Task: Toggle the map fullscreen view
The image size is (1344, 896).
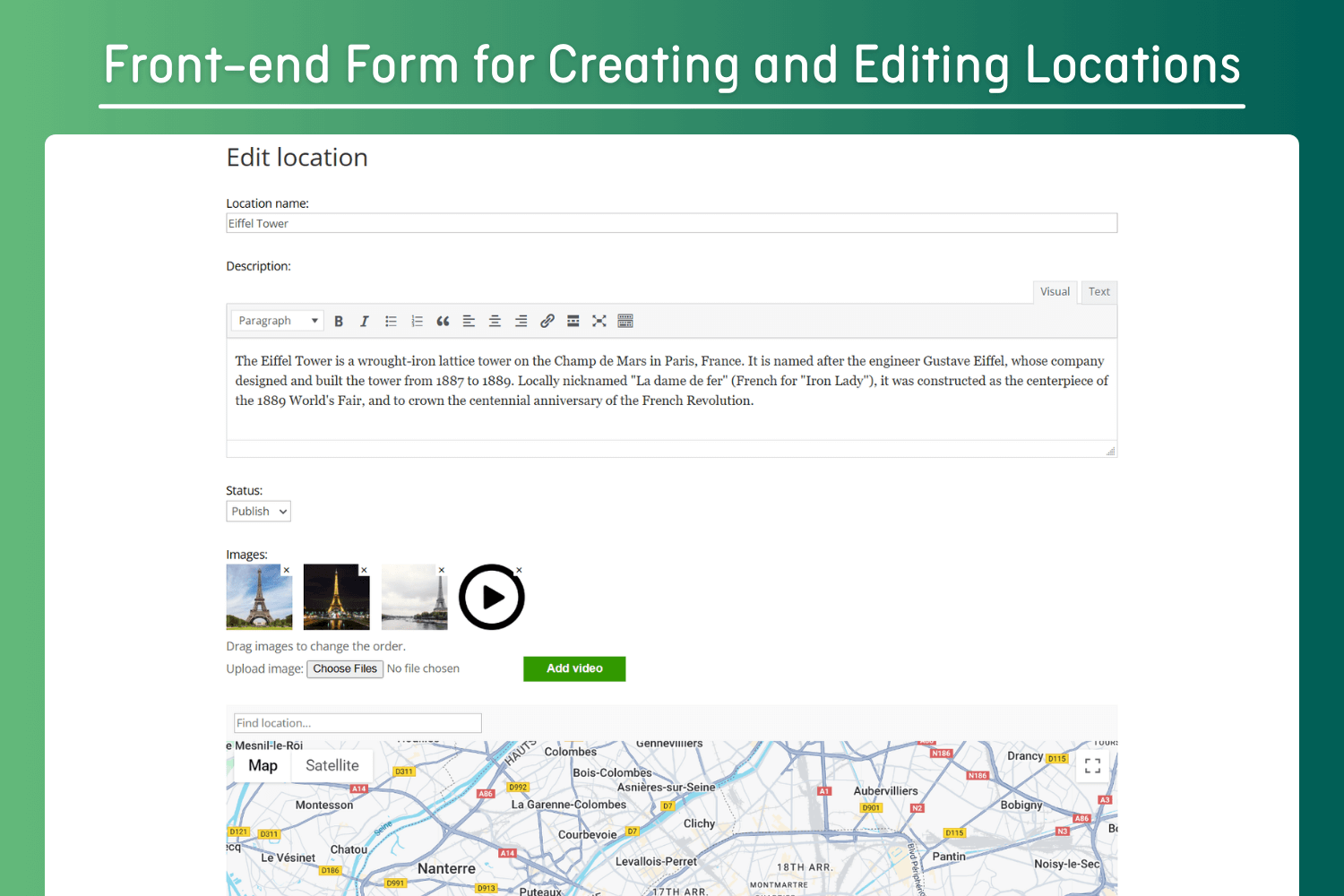Action: 1092,766
